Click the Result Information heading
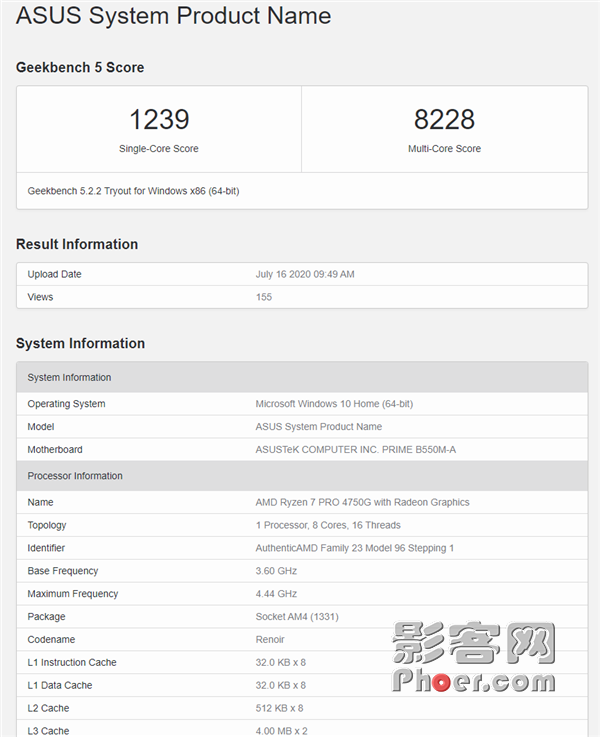Screen dimensions: 600x737 tap(77, 244)
